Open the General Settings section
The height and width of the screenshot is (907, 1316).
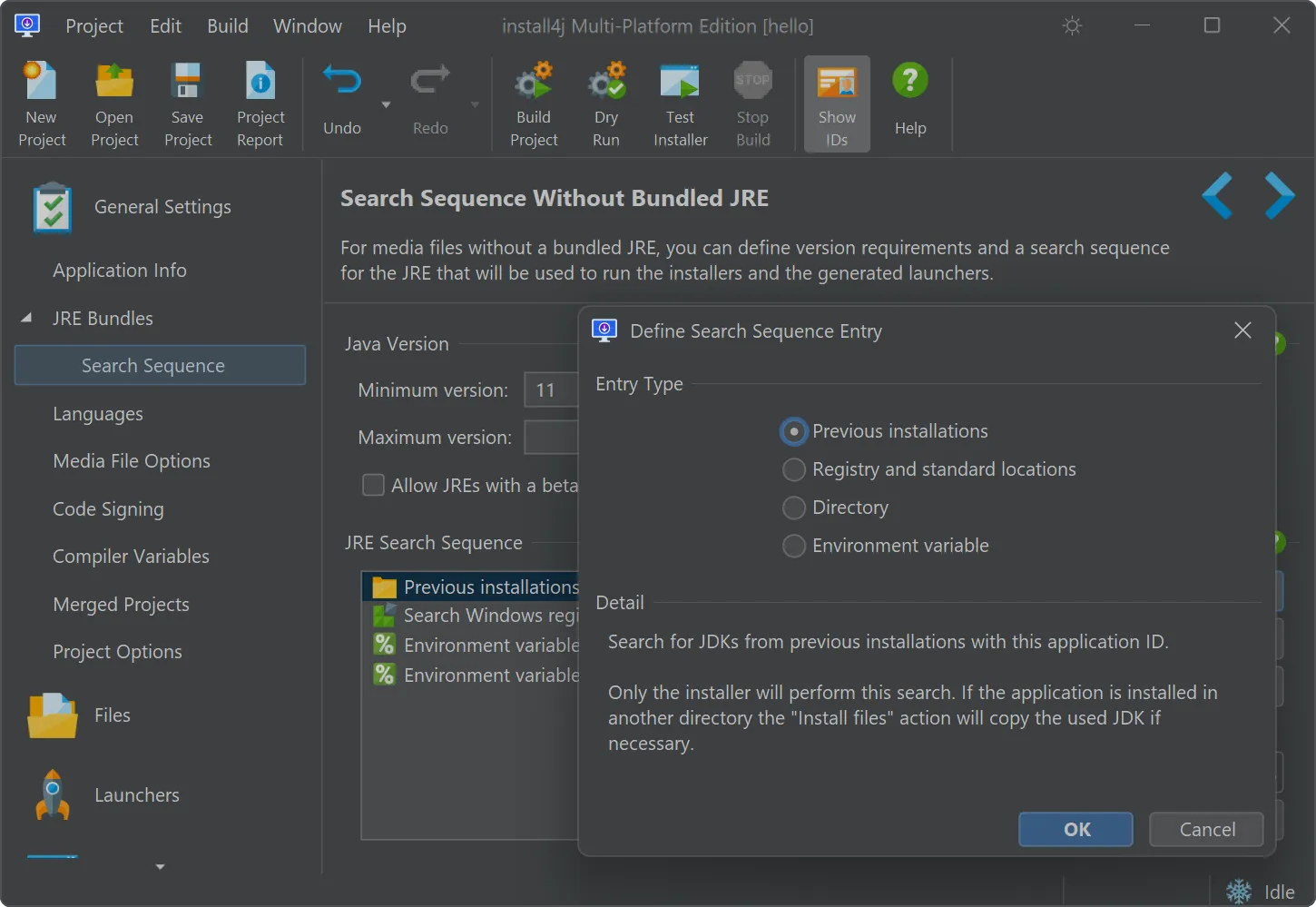coord(133,207)
